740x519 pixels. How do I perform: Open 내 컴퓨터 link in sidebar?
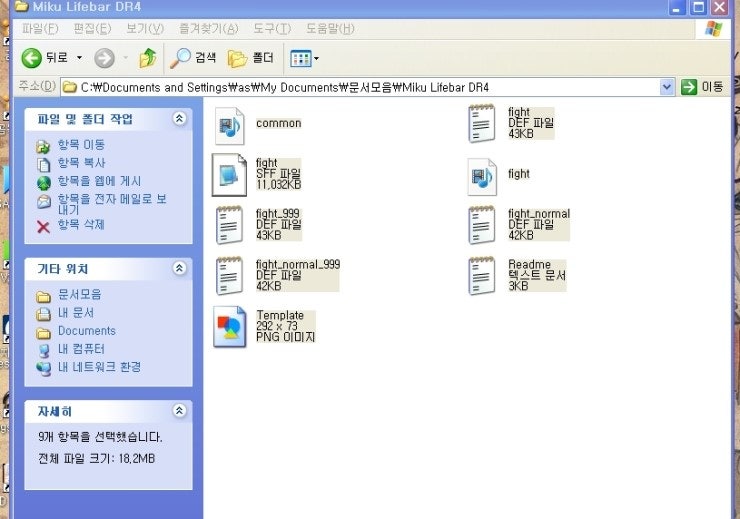tap(81, 349)
